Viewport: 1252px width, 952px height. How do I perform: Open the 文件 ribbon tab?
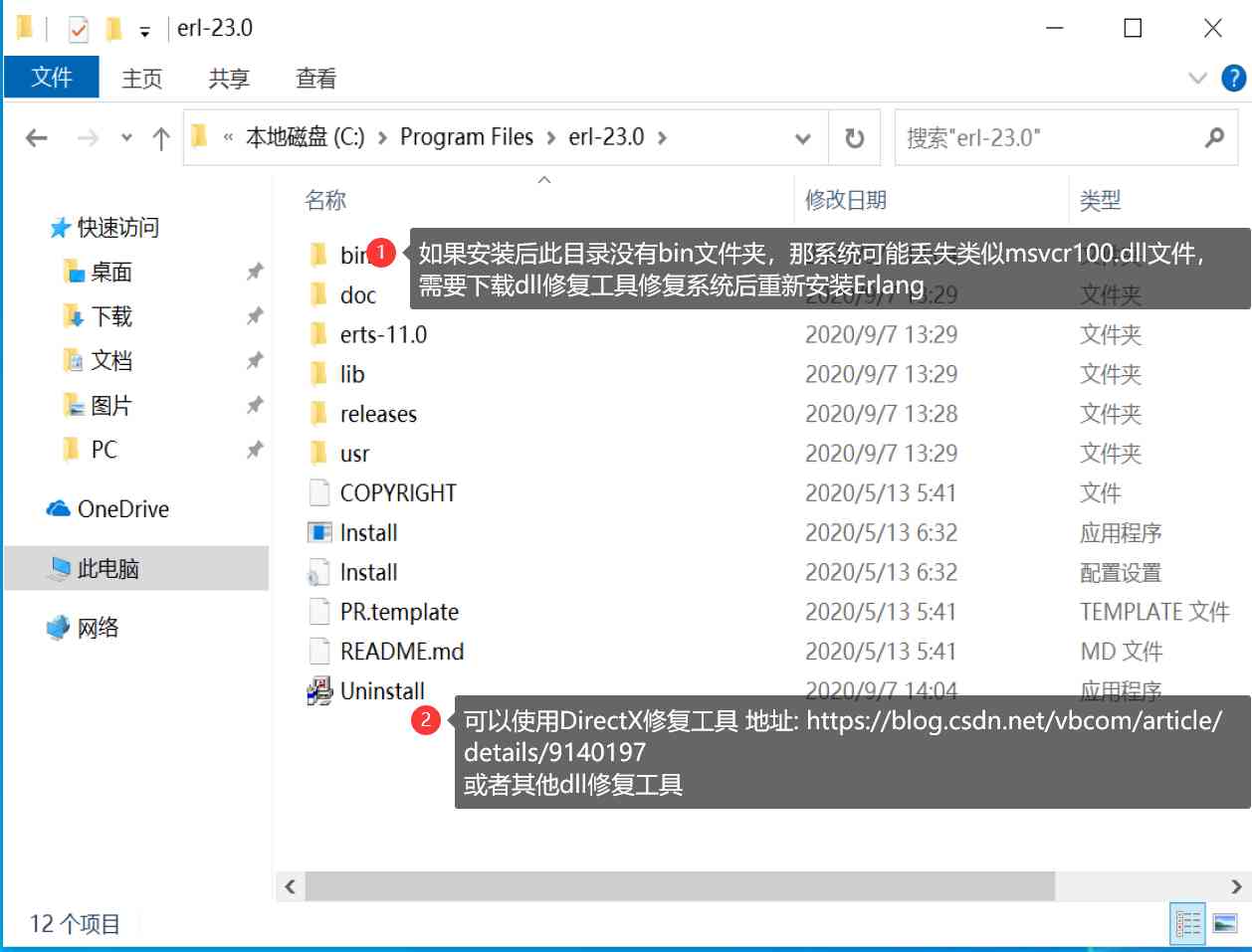[52, 78]
